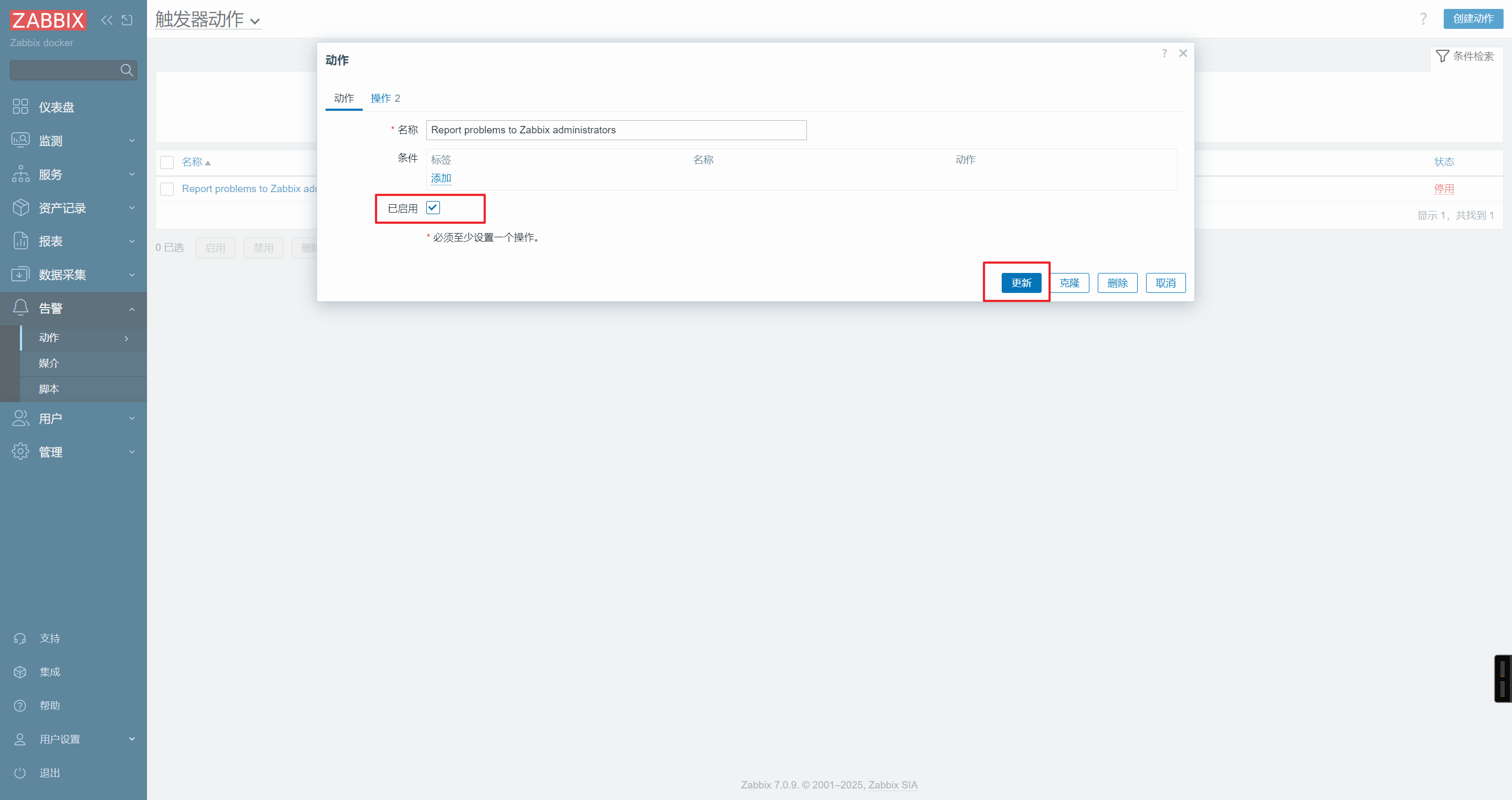Click the dialog help question mark
Screen dimensions: 1512x800
coord(1164,54)
